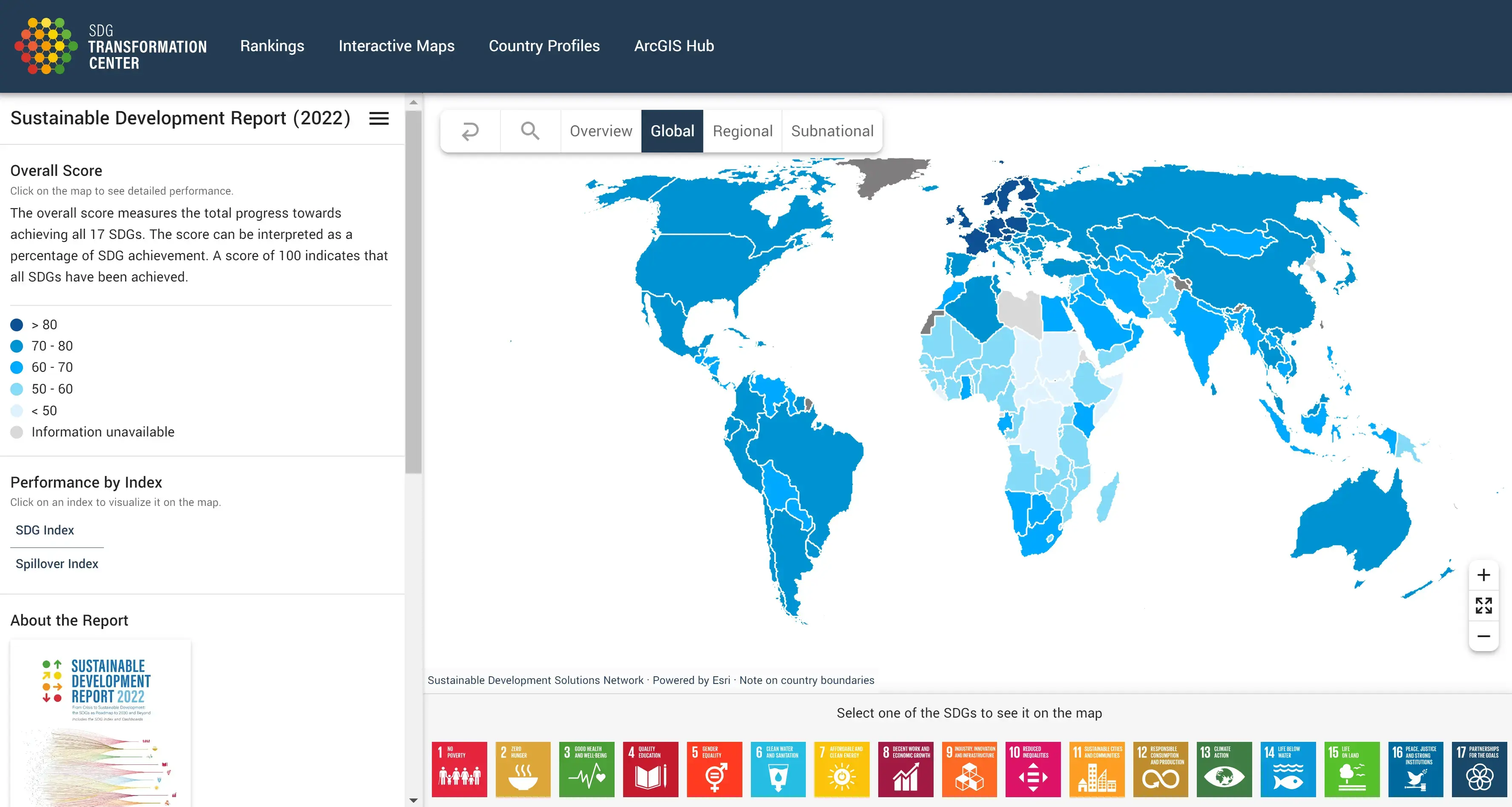Select SDG 7 Affordable Clean Energy icon
1512x807 pixels.
842,769
